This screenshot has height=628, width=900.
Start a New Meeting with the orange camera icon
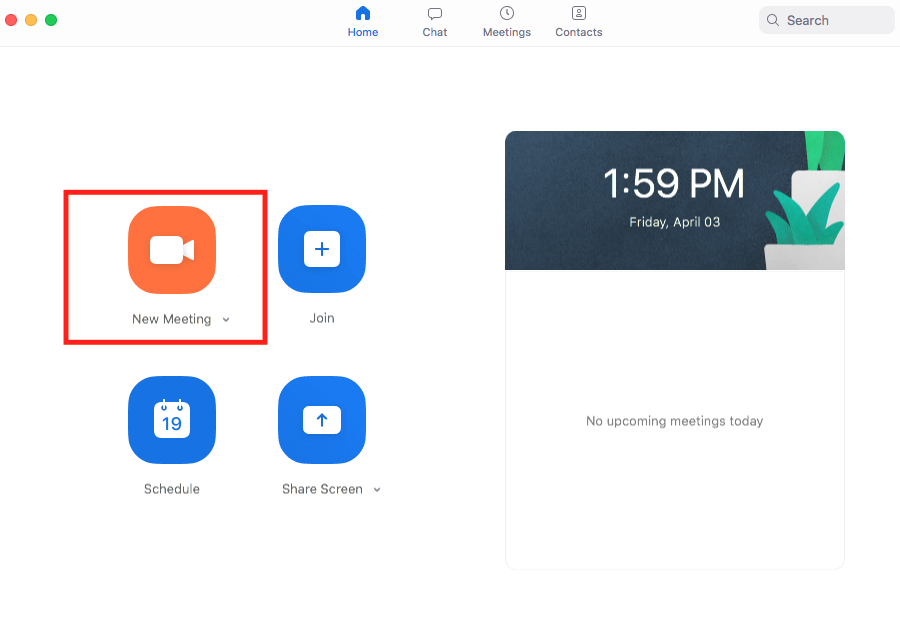click(171, 249)
